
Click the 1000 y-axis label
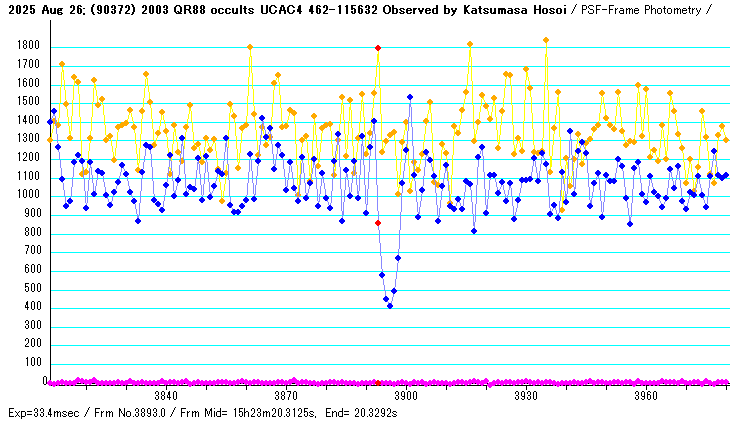(x=27, y=196)
